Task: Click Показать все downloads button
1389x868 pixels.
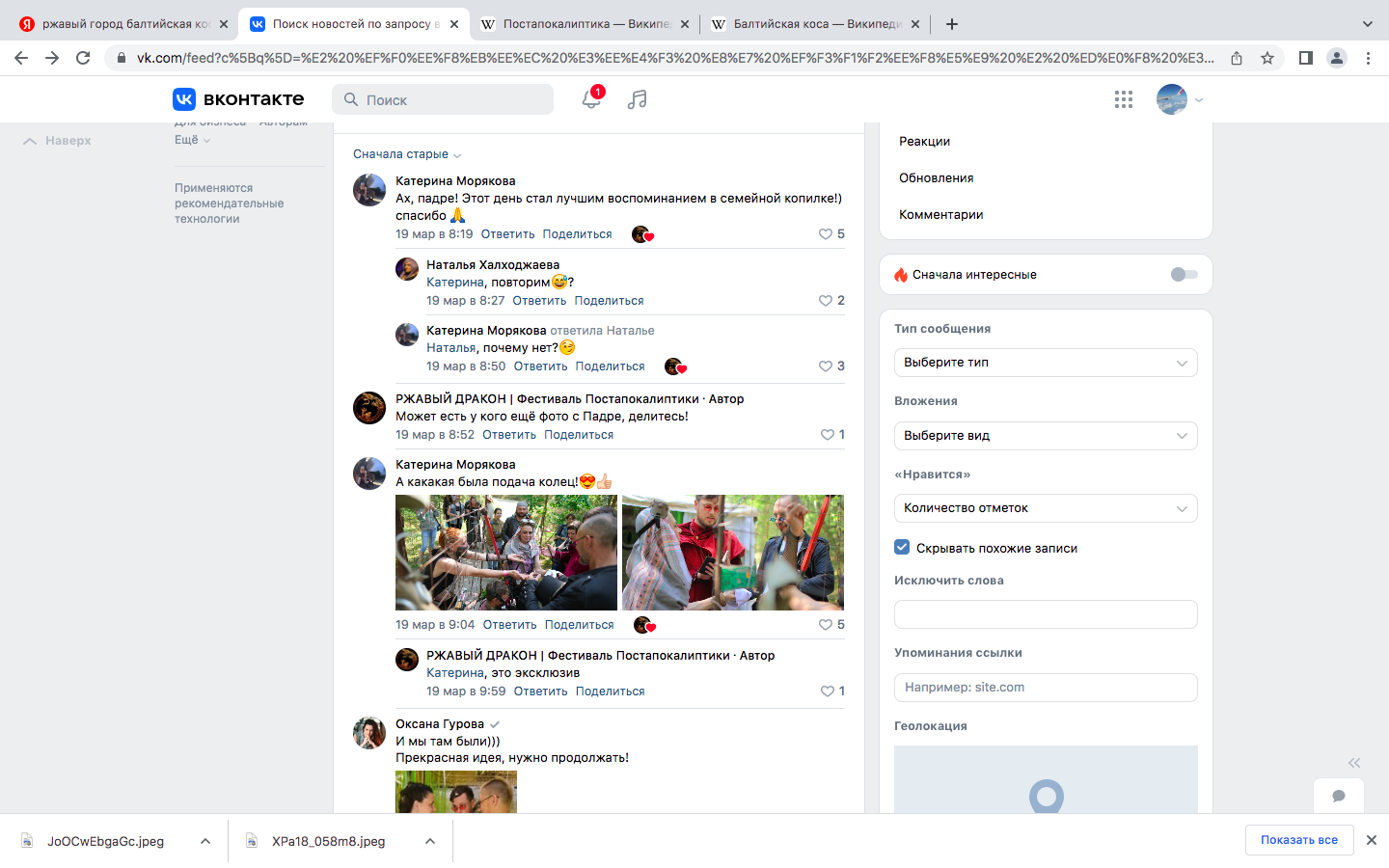Action: pos(1298,840)
